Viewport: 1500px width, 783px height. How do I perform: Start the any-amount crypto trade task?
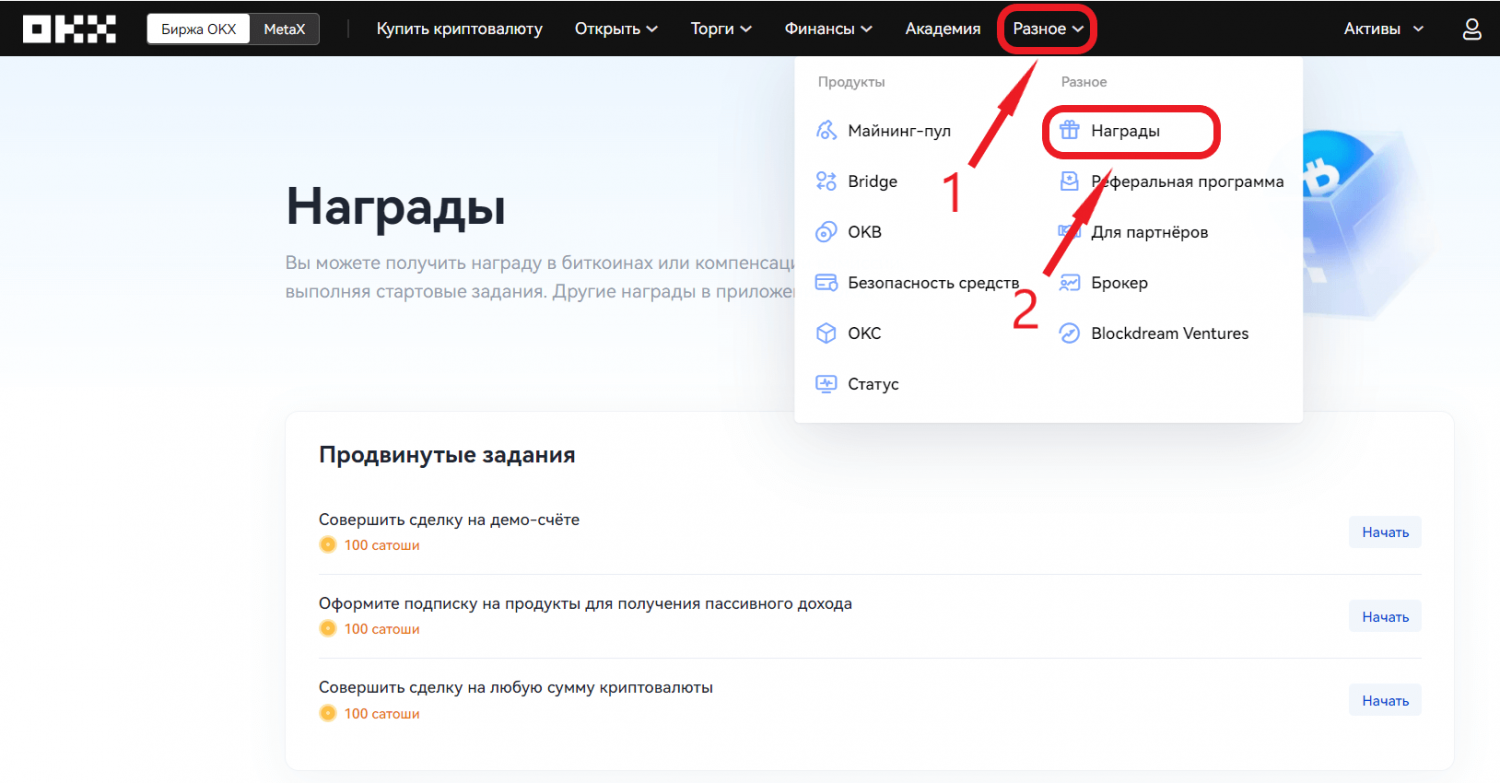[x=1385, y=700]
